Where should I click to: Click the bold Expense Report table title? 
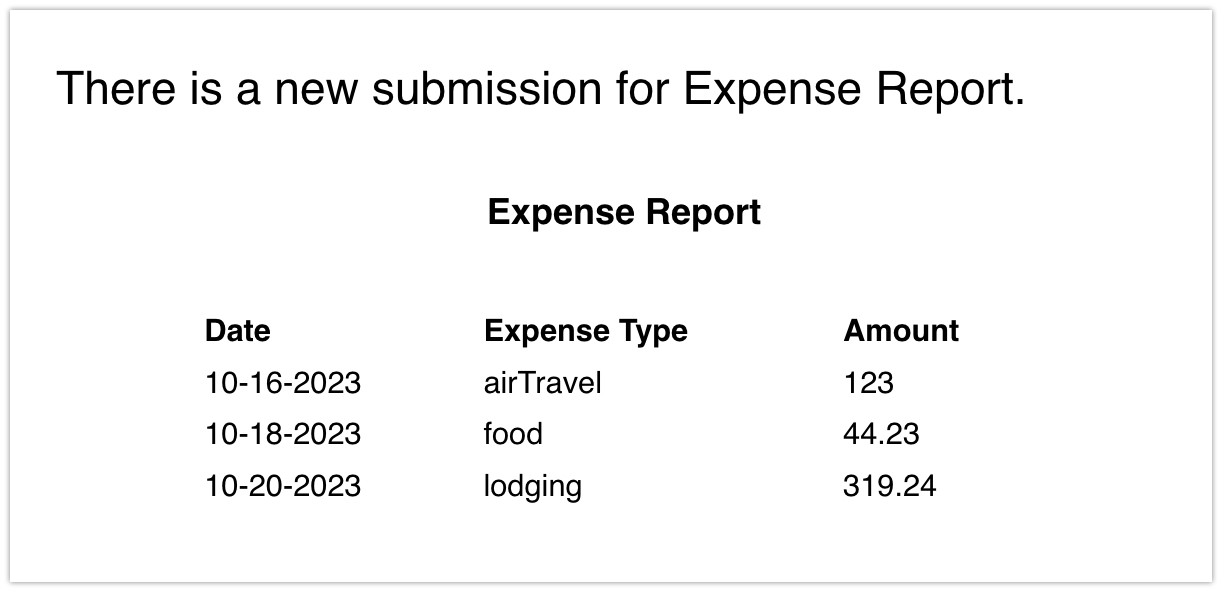(x=624, y=212)
